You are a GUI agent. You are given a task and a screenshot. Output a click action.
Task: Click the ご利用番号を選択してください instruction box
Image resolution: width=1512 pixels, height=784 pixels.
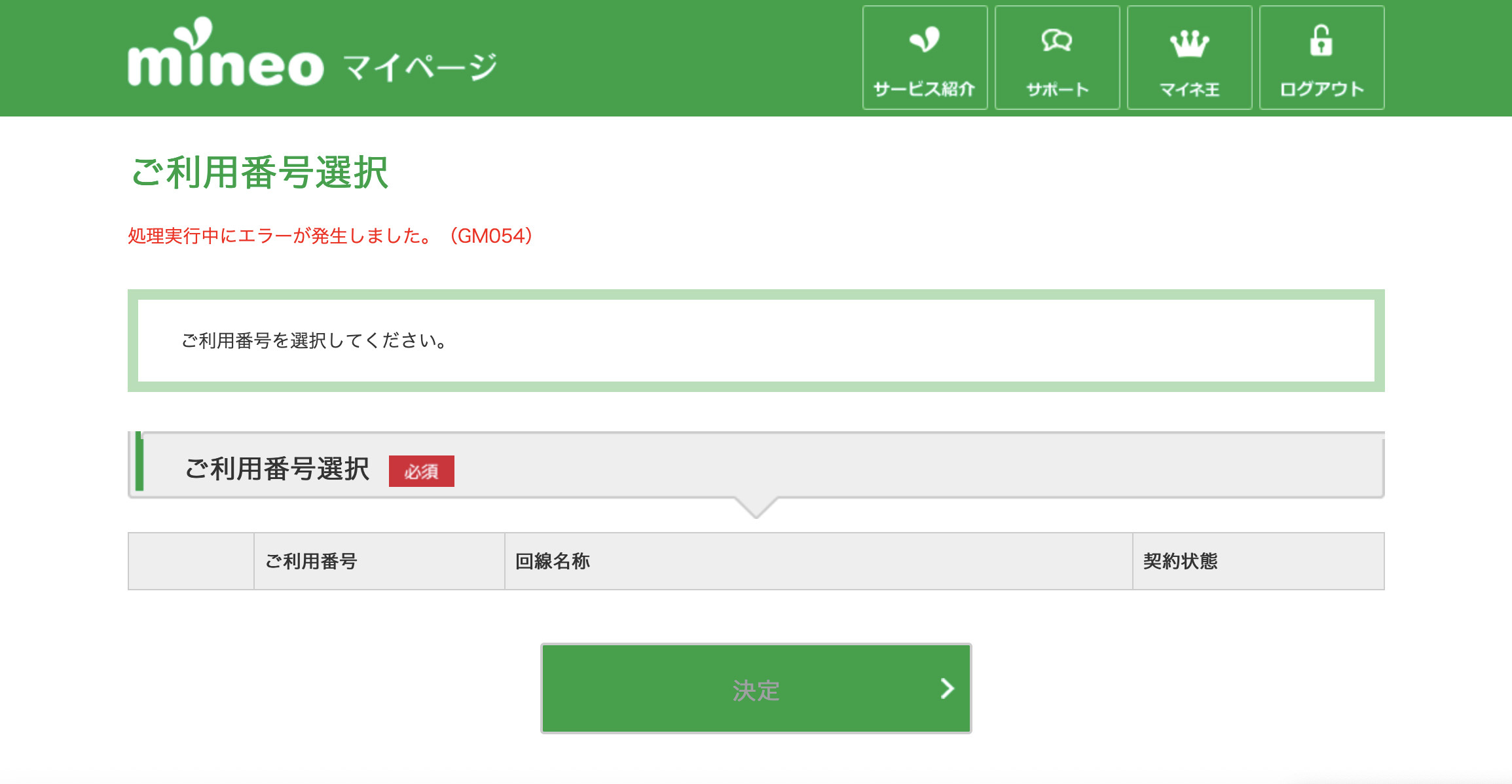tap(756, 340)
